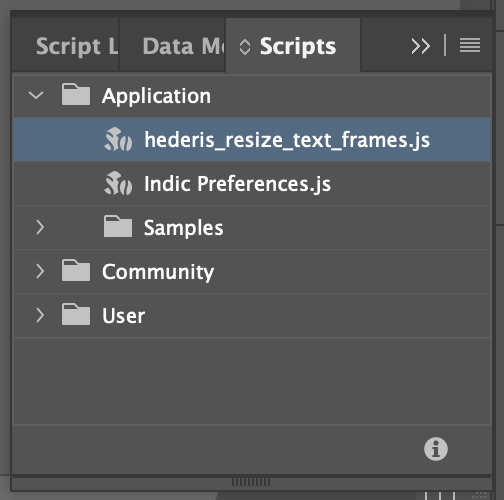The image size is (504, 500).
Task: Click the Application folder icon
Action: click(76, 95)
